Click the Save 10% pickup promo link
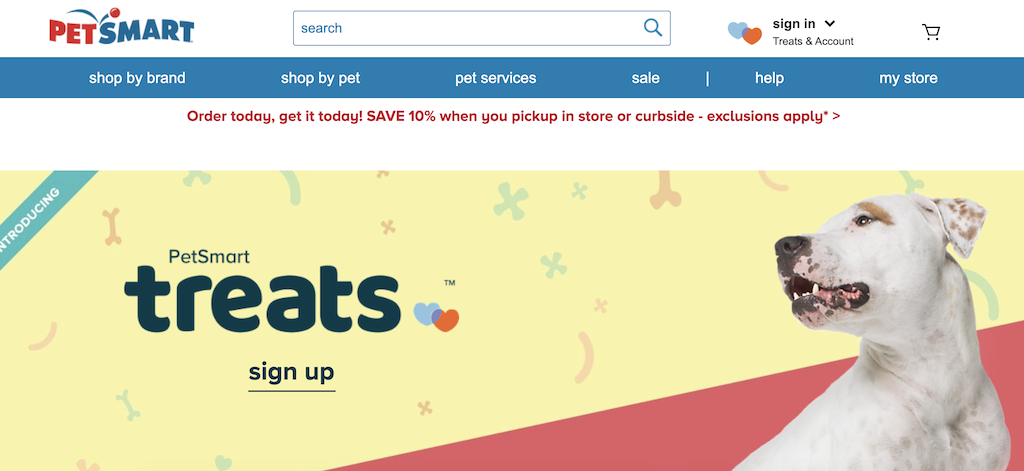The image size is (1024, 471). (x=513, y=116)
